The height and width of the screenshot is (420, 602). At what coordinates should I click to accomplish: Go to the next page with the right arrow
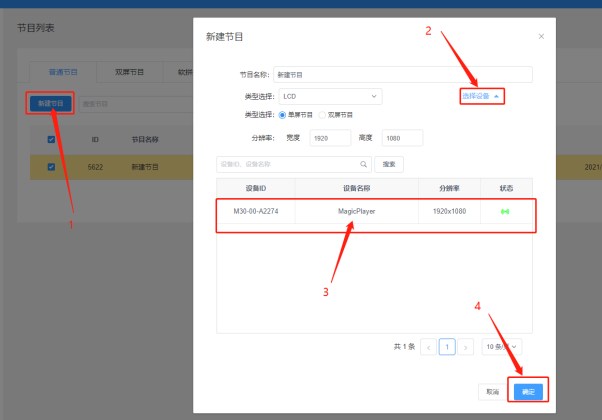[x=467, y=347]
